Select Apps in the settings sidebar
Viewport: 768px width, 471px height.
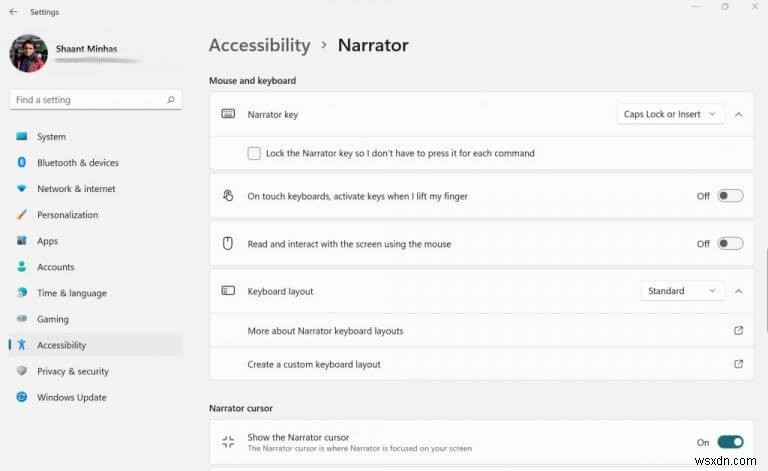pos(47,241)
